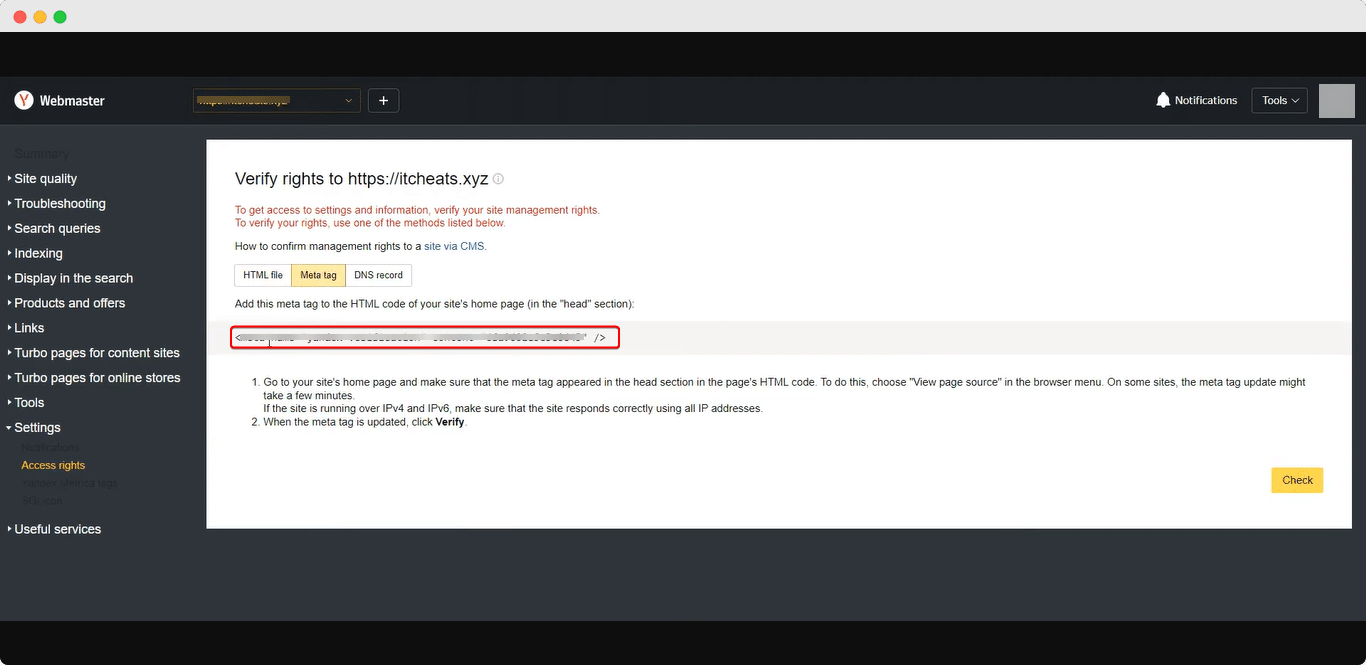1366x665 pixels.
Task: Expand the Indexing sidebar section
Action: point(38,253)
